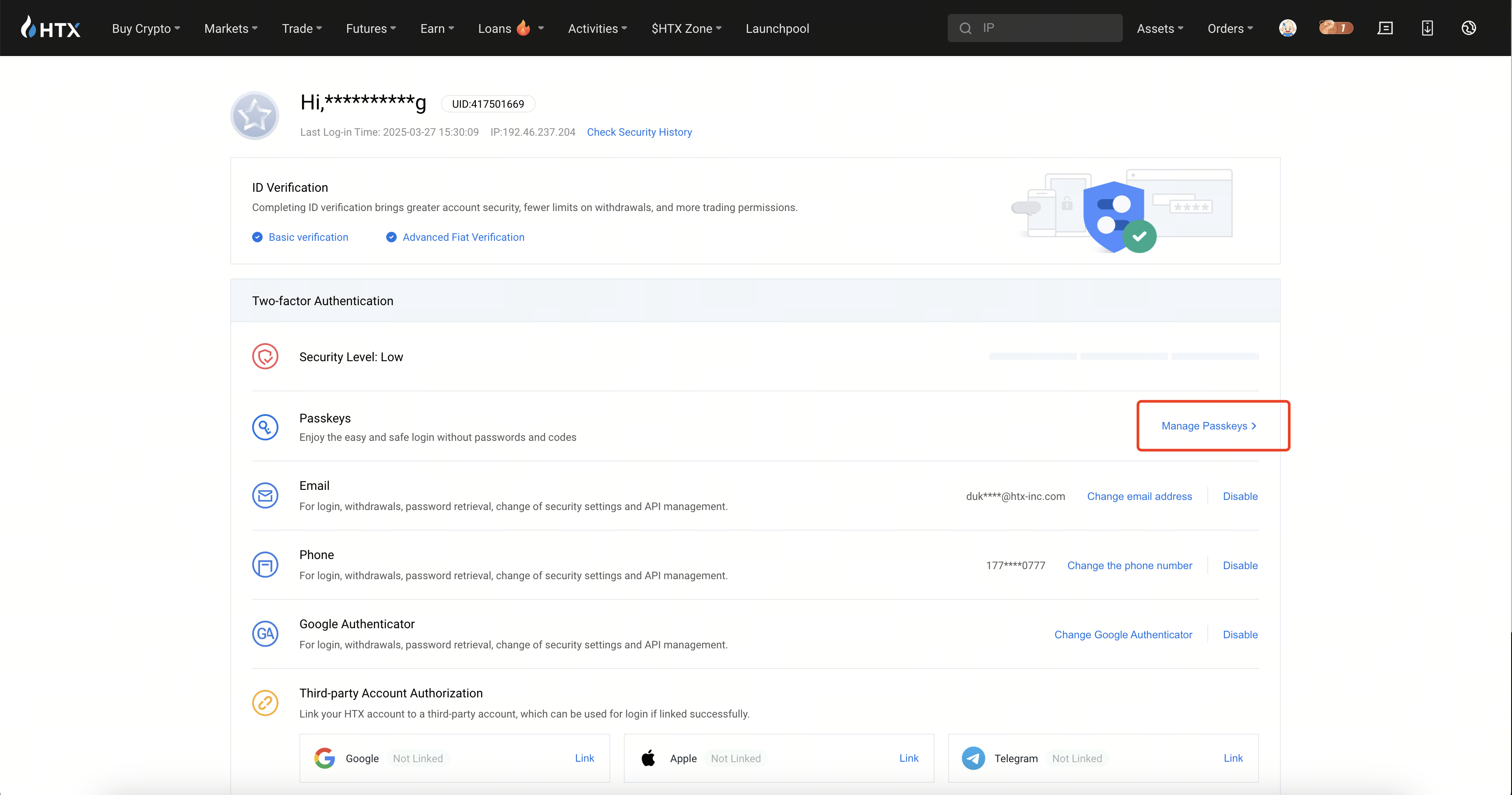
Task: Click Change Google Authenticator
Action: point(1123,635)
